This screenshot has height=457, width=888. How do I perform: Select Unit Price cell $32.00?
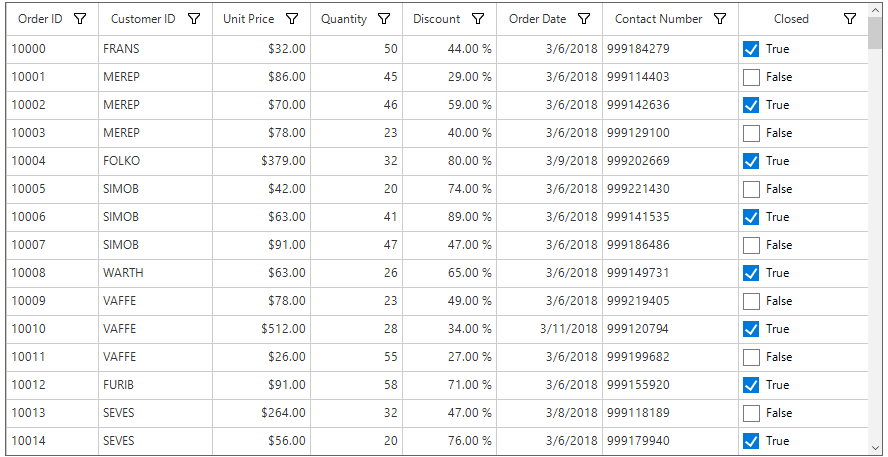point(262,49)
